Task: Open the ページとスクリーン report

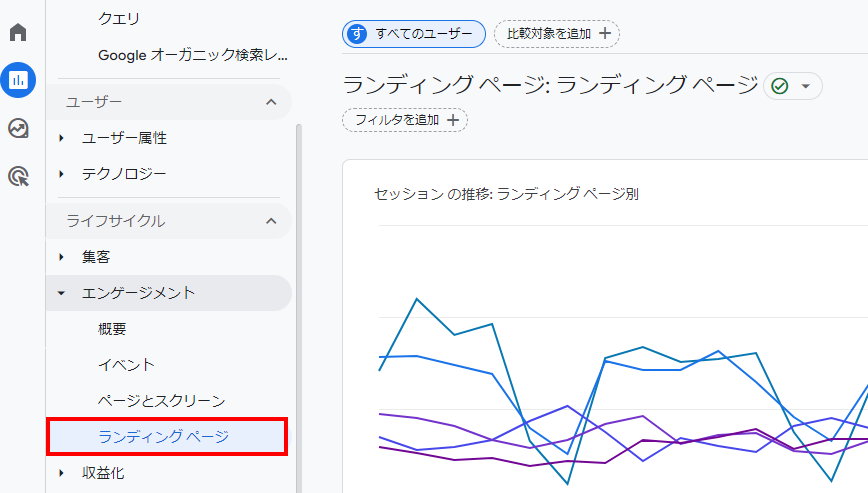Action: [162, 401]
